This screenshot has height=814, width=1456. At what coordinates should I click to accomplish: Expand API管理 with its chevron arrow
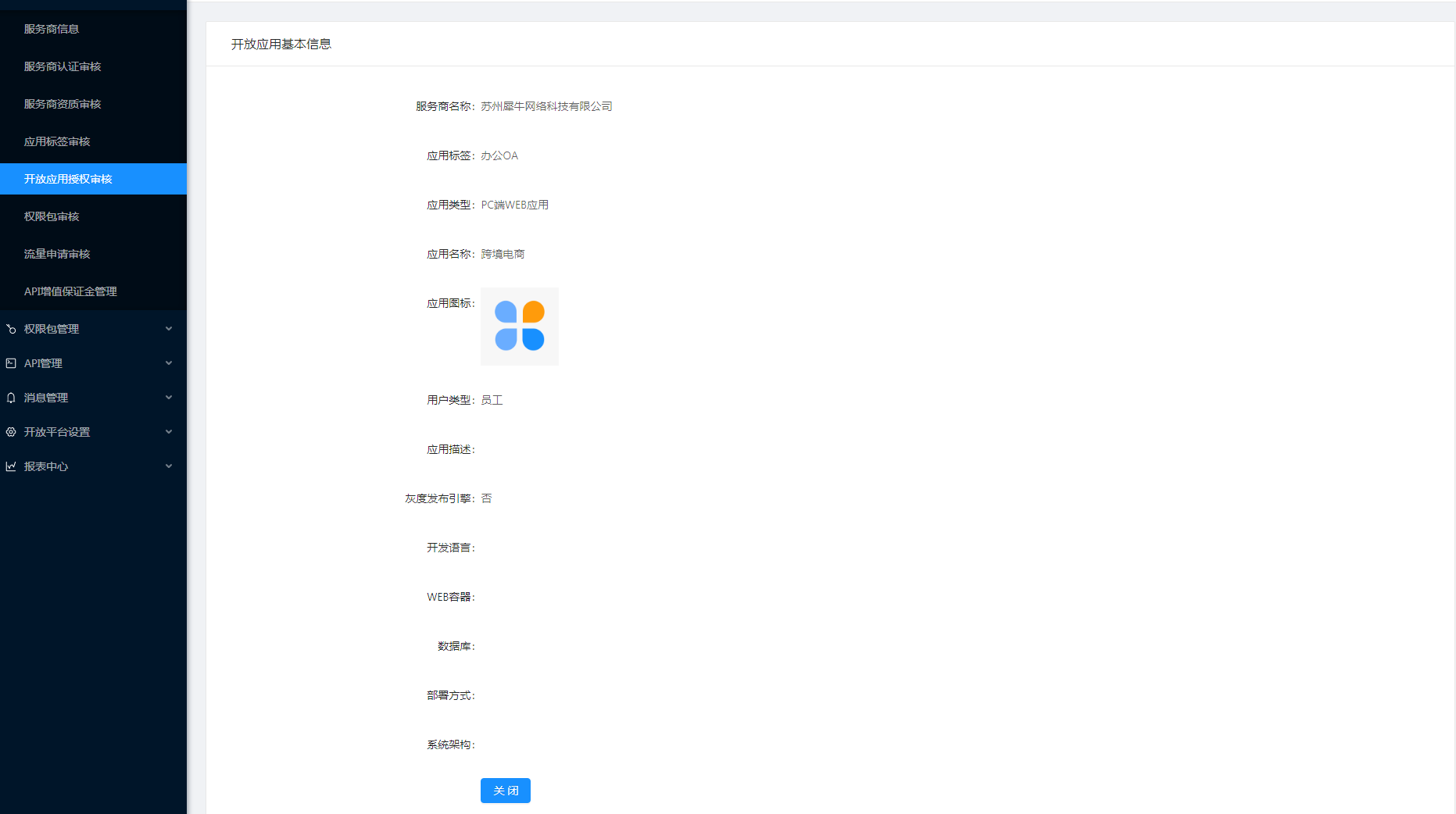[169, 363]
